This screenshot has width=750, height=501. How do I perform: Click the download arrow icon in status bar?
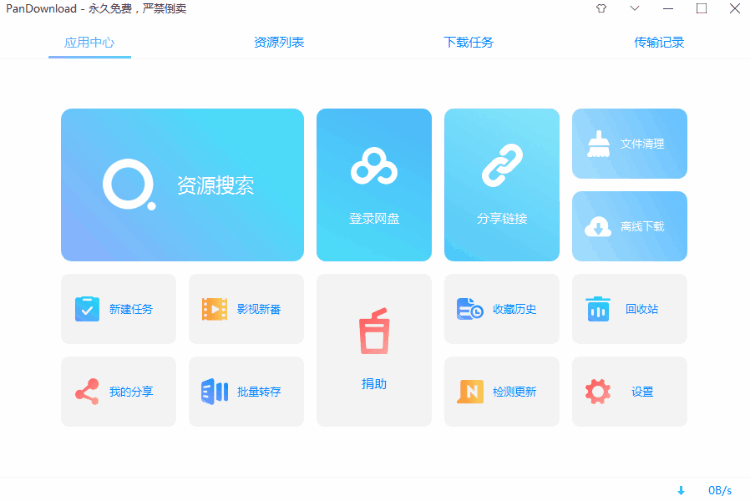point(681,490)
